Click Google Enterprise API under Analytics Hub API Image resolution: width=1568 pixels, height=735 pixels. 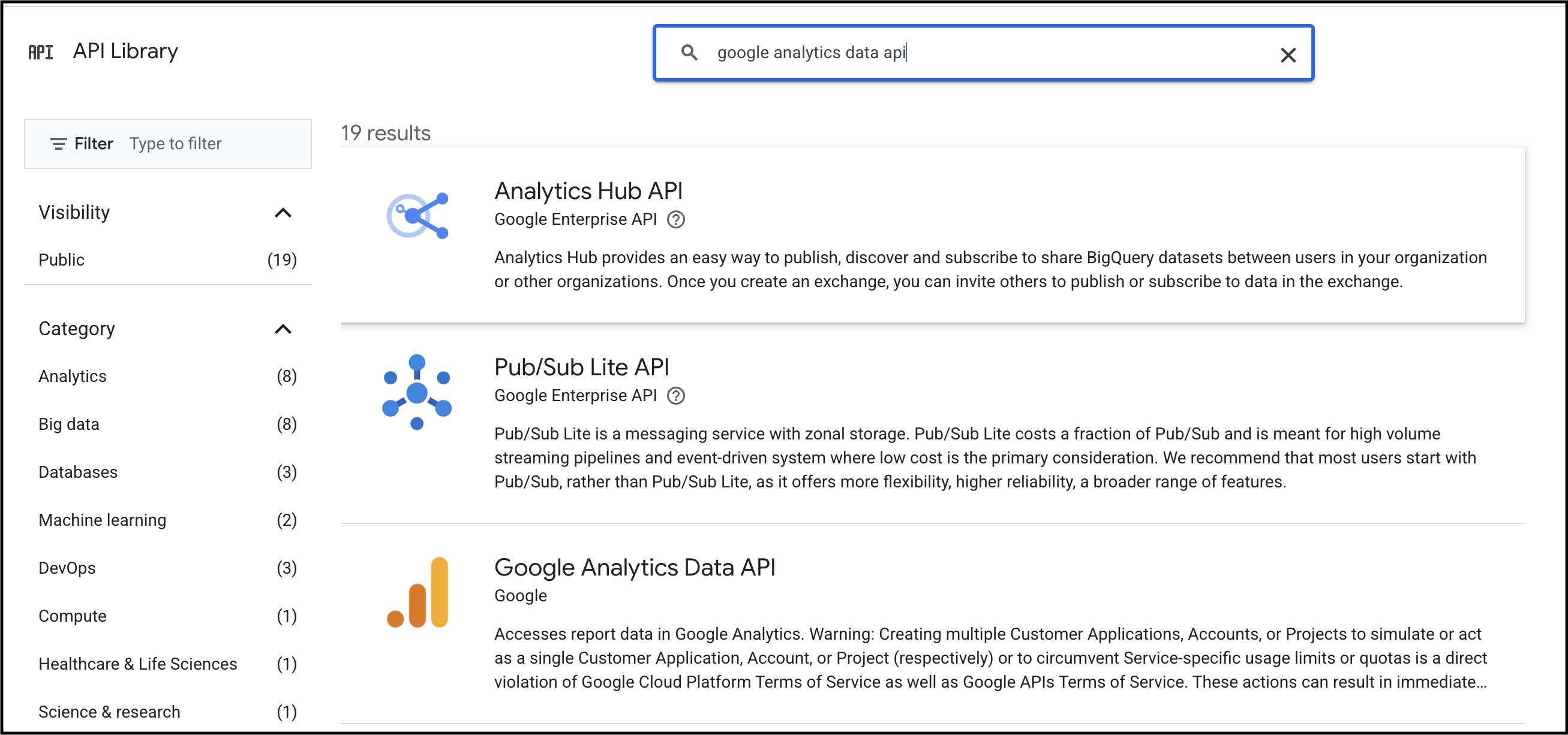point(575,219)
